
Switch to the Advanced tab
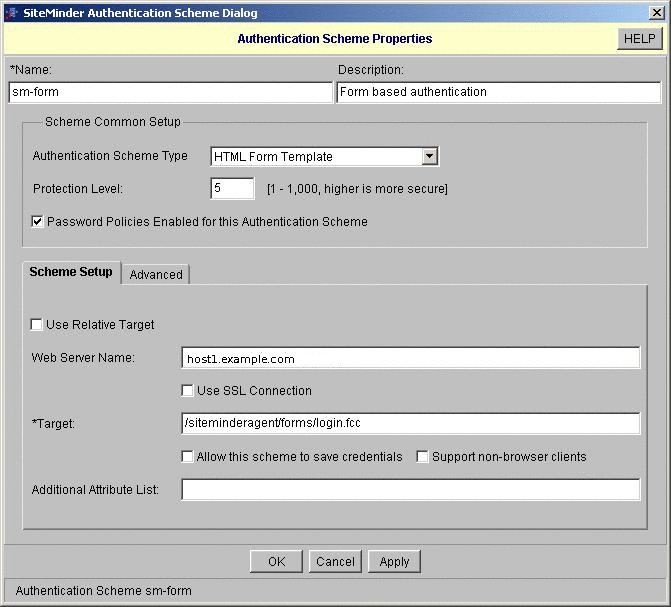point(156,274)
